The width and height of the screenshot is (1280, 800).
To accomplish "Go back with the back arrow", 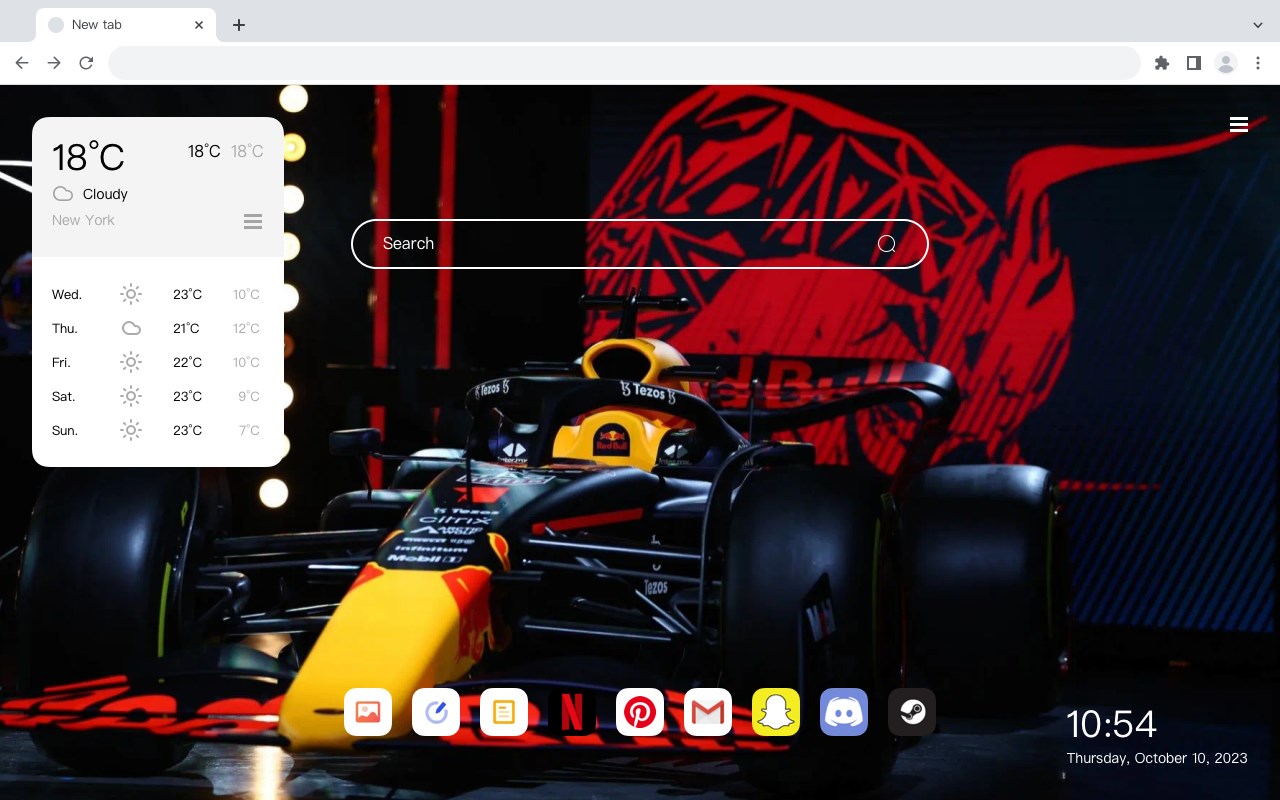I will coord(22,63).
